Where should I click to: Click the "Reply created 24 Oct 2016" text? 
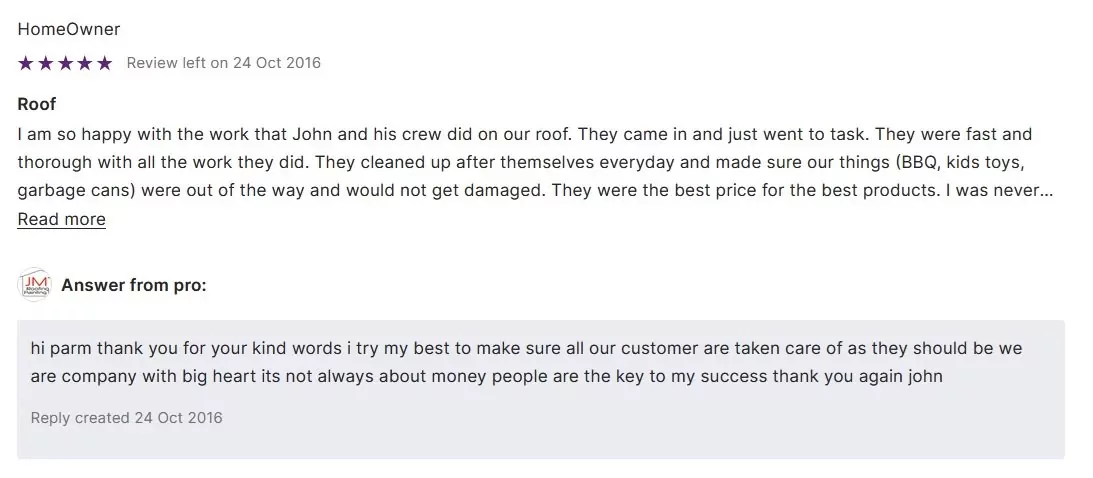click(x=127, y=417)
